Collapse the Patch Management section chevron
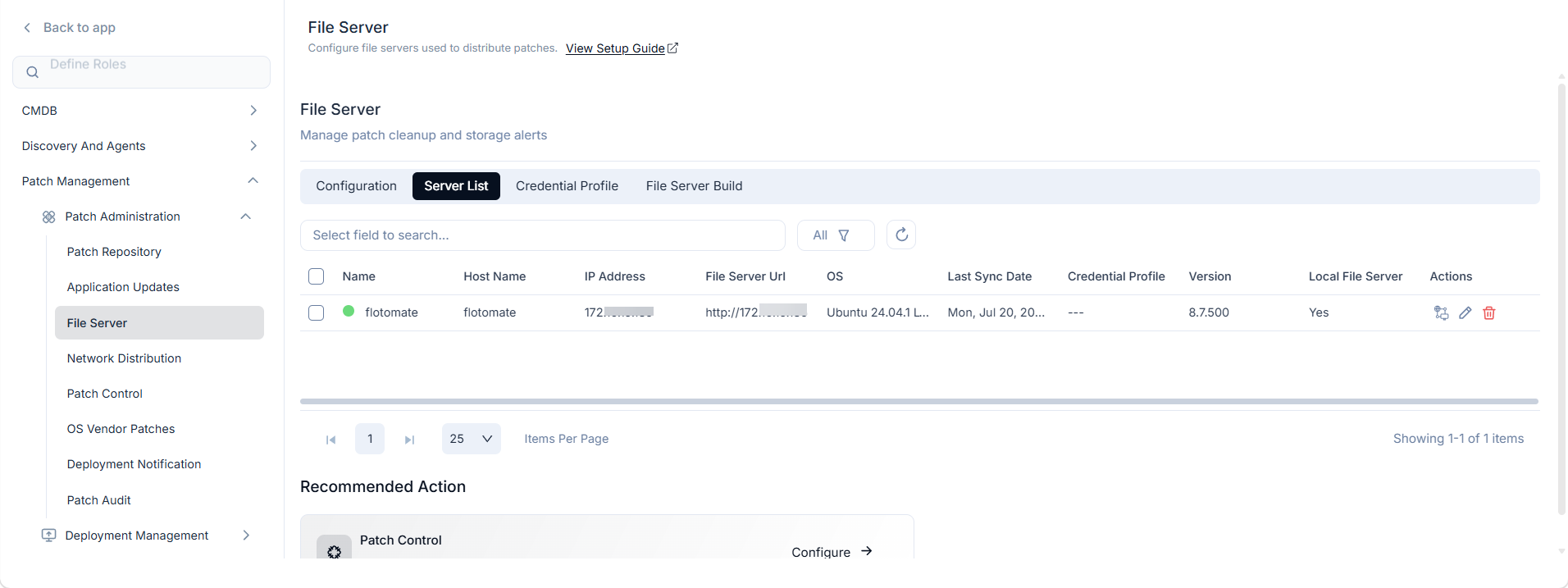The height and width of the screenshot is (588, 1568). (253, 181)
